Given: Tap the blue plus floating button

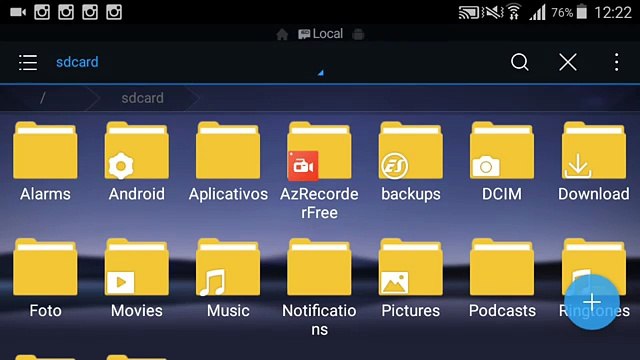Looking at the screenshot, I should point(592,302).
